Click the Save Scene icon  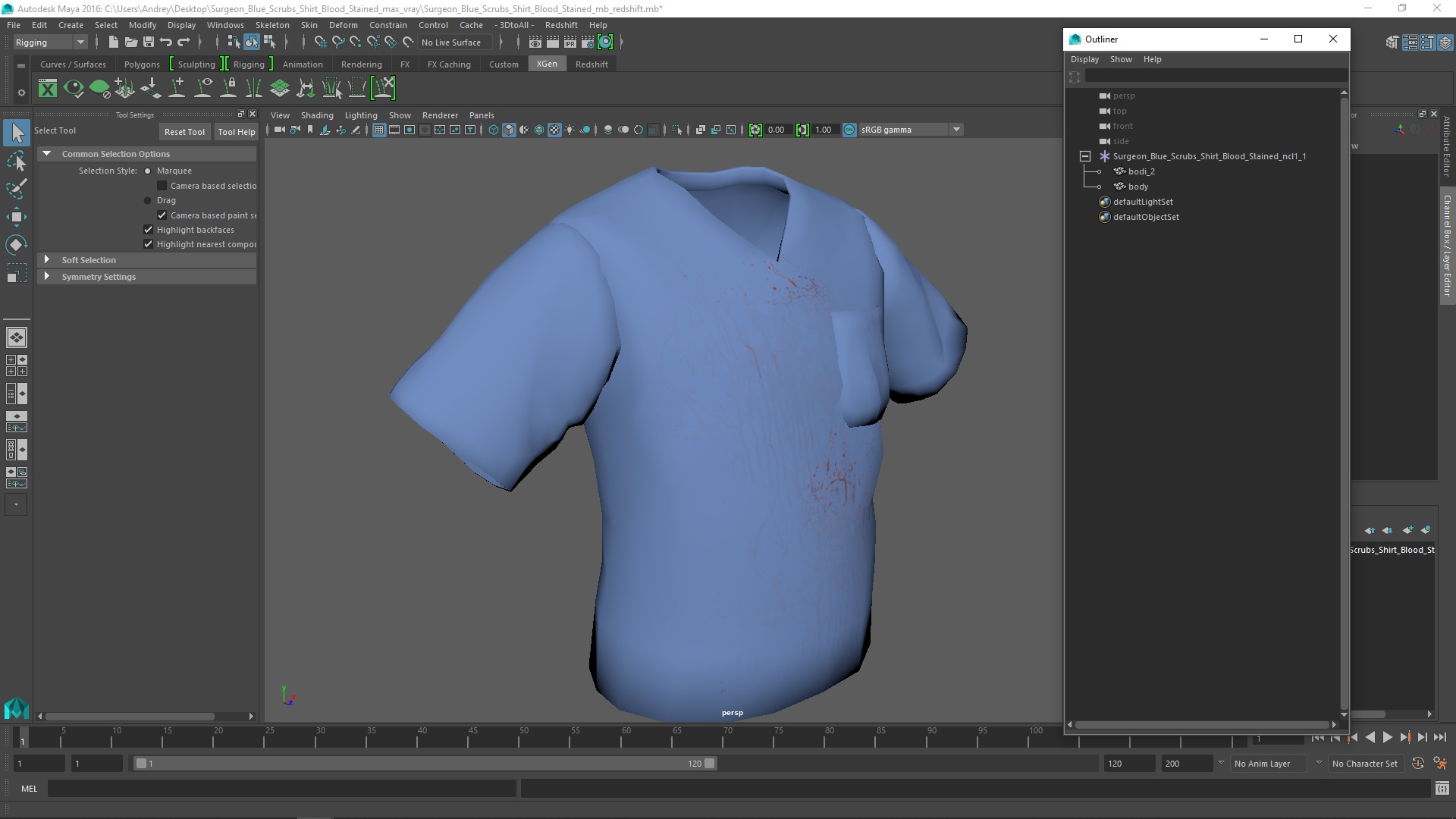pyautogui.click(x=149, y=42)
